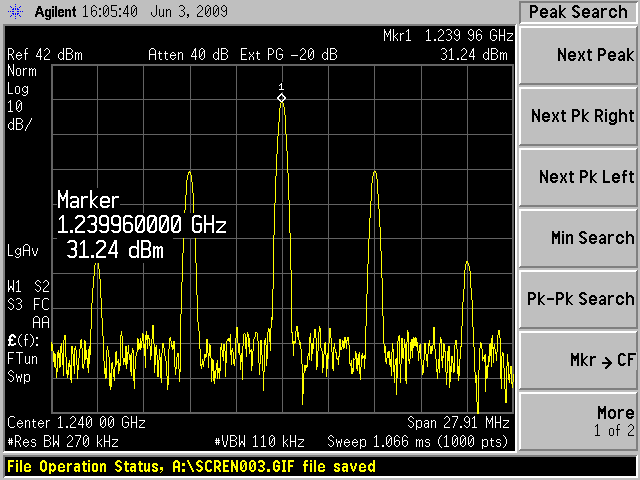Activate the Pk-Pk Search softkey
This screenshot has width=640, height=480.
[580, 299]
